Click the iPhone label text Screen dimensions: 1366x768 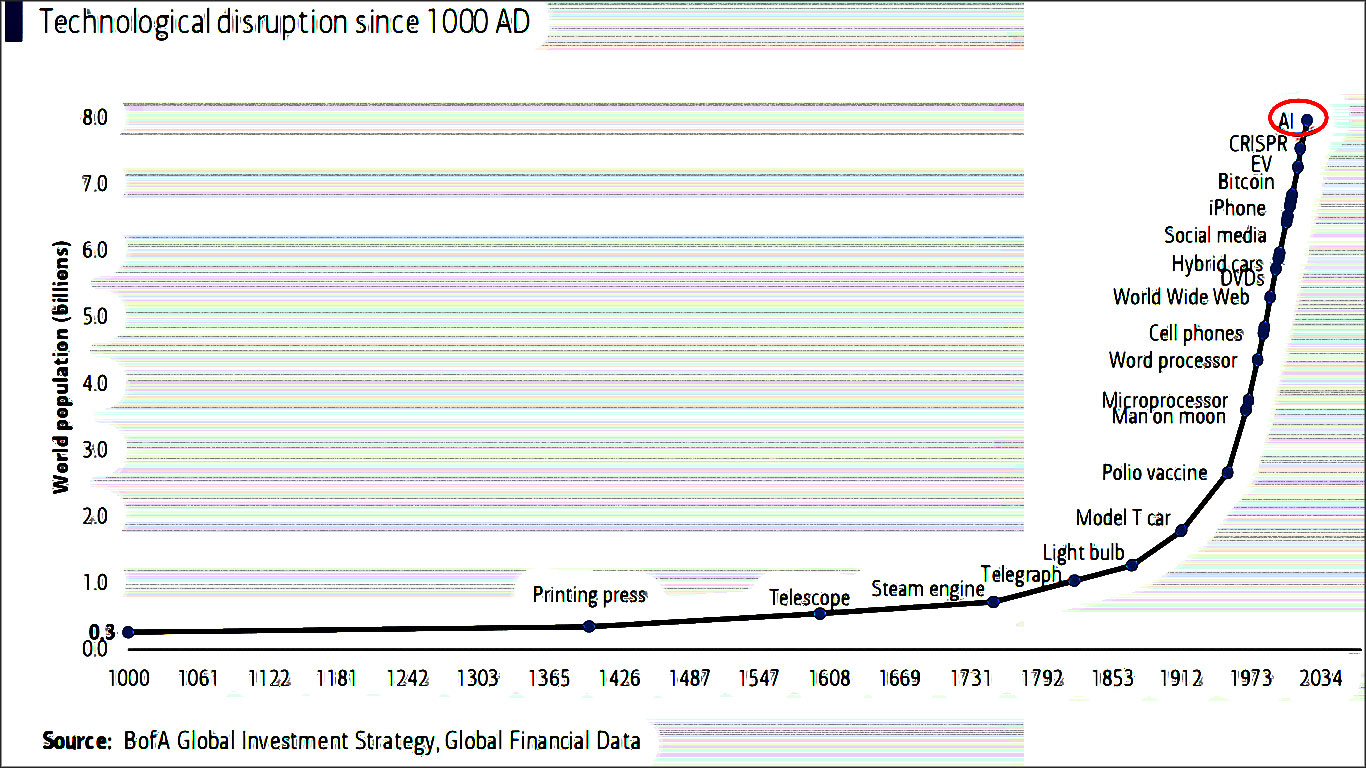1236,208
